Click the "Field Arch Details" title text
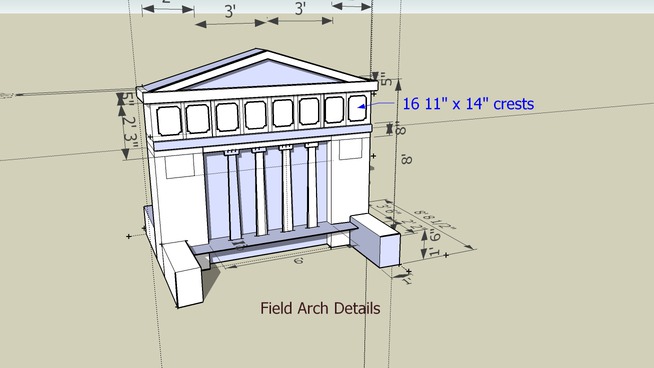Image resolution: width=654 pixels, height=368 pixels. pyautogui.click(x=320, y=308)
